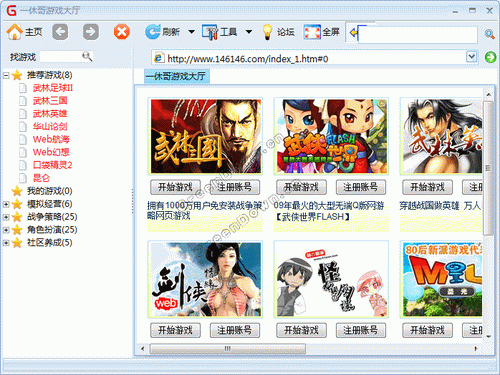Expand the 社区养成(5) category
The width and height of the screenshot is (500, 375).
click(6, 243)
